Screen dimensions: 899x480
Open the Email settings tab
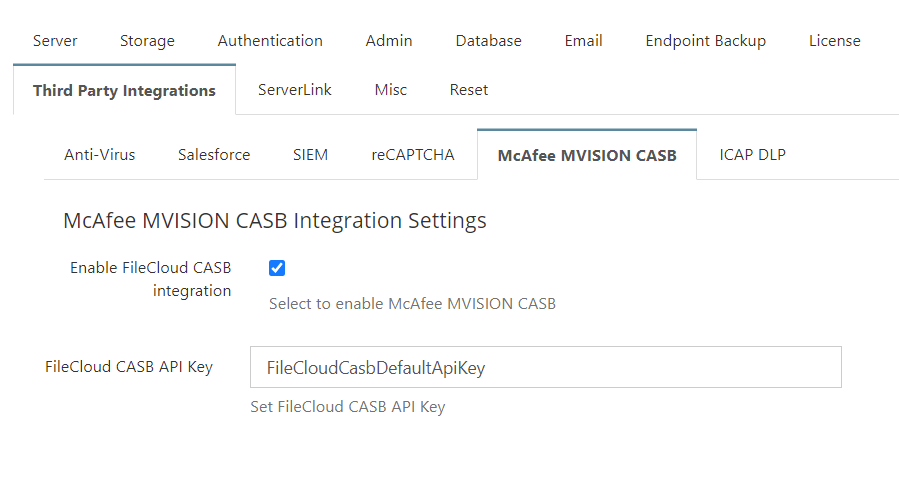tap(583, 41)
